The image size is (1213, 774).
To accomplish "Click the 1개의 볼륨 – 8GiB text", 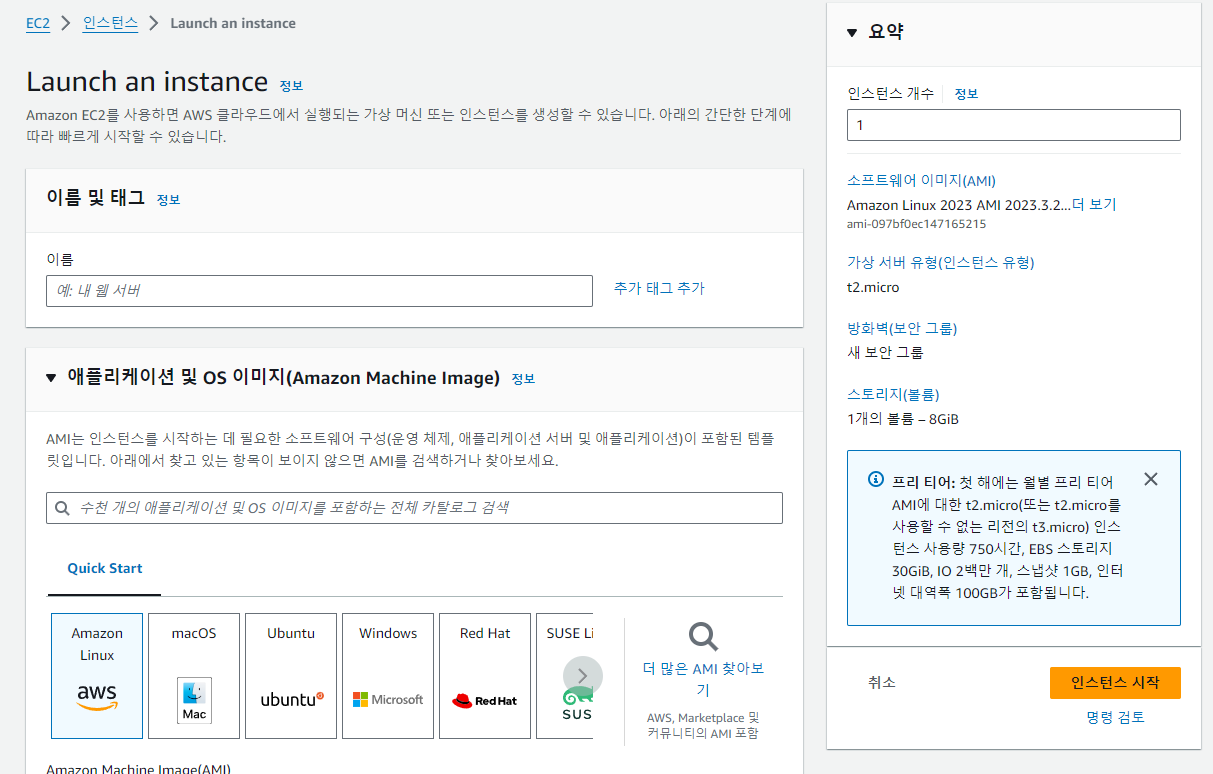I will 903,419.
